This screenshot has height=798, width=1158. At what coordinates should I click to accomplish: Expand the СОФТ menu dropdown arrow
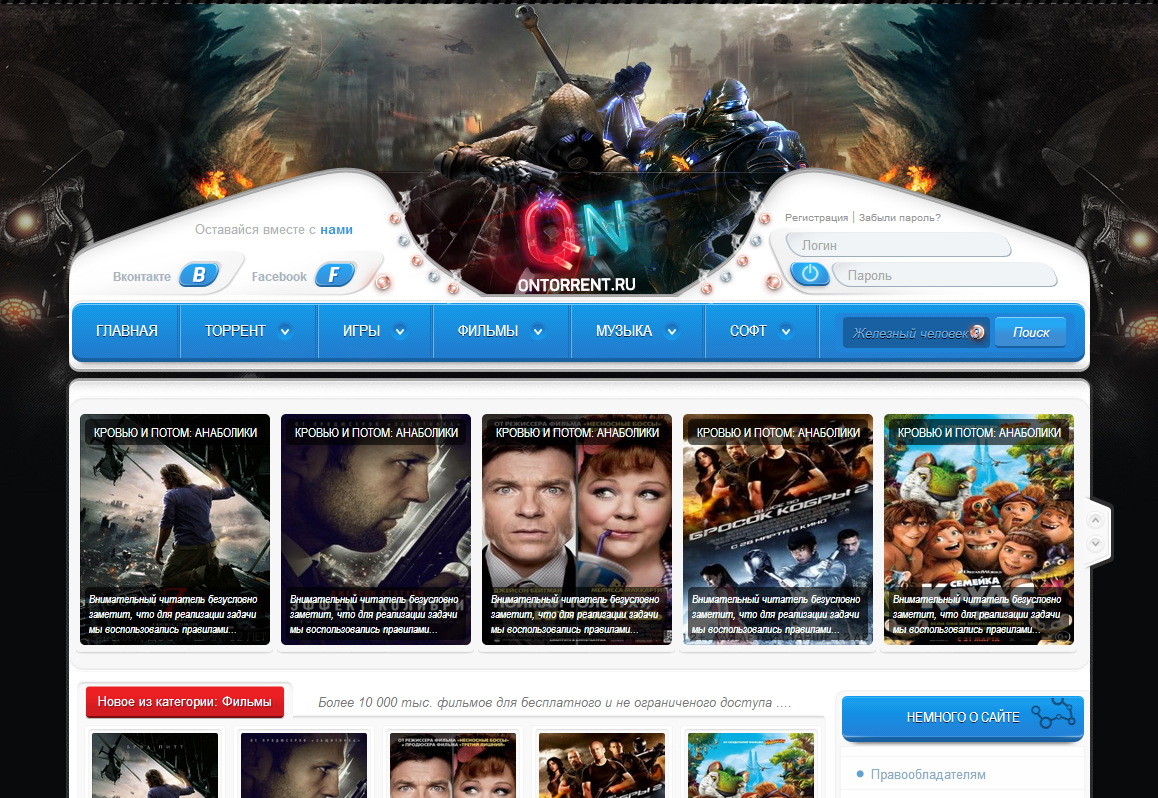click(x=787, y=331)
